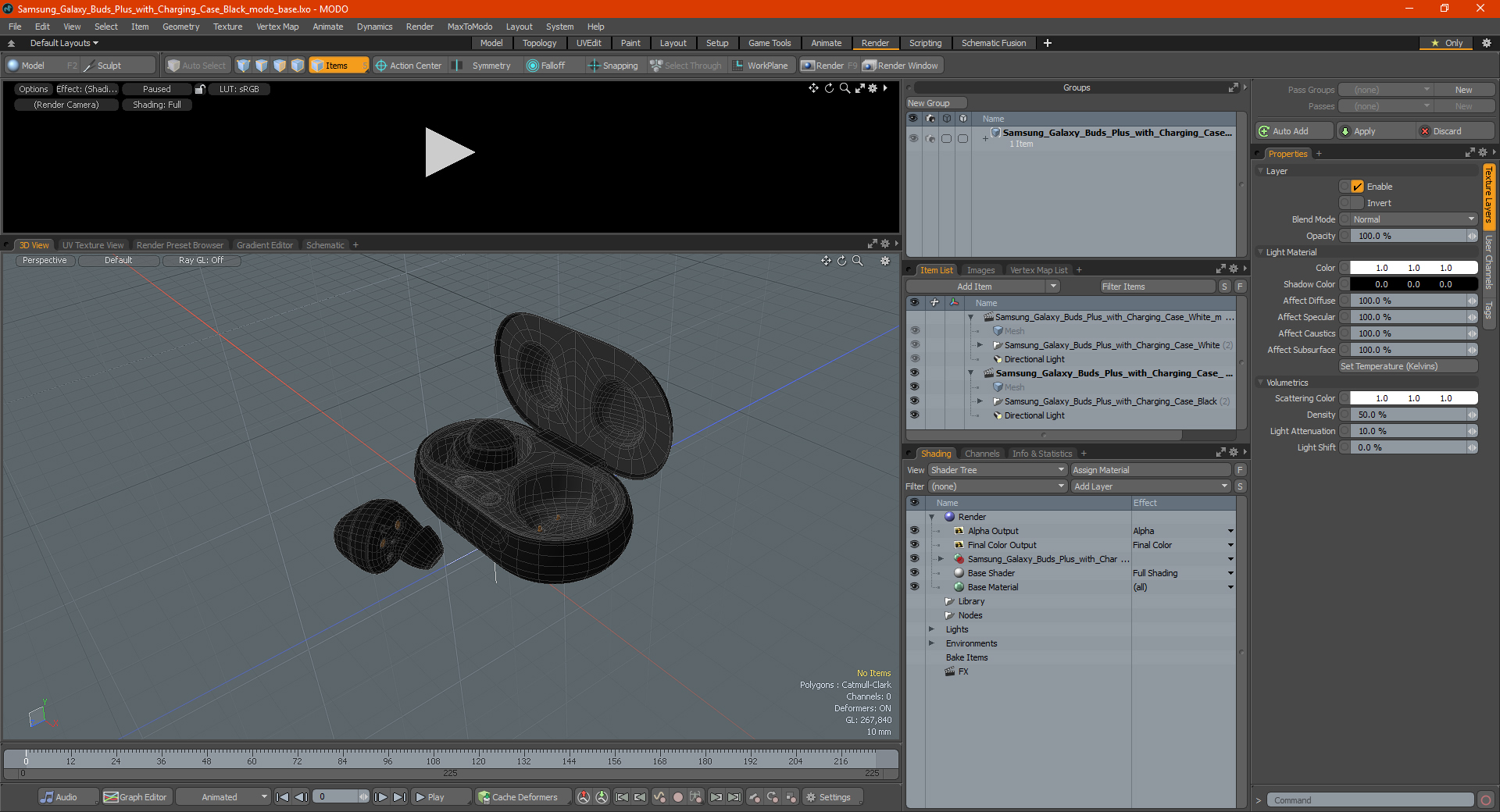Open the Default Layouts dropdown
This screenshot has height=812, width=1500.
click(64, 43)
